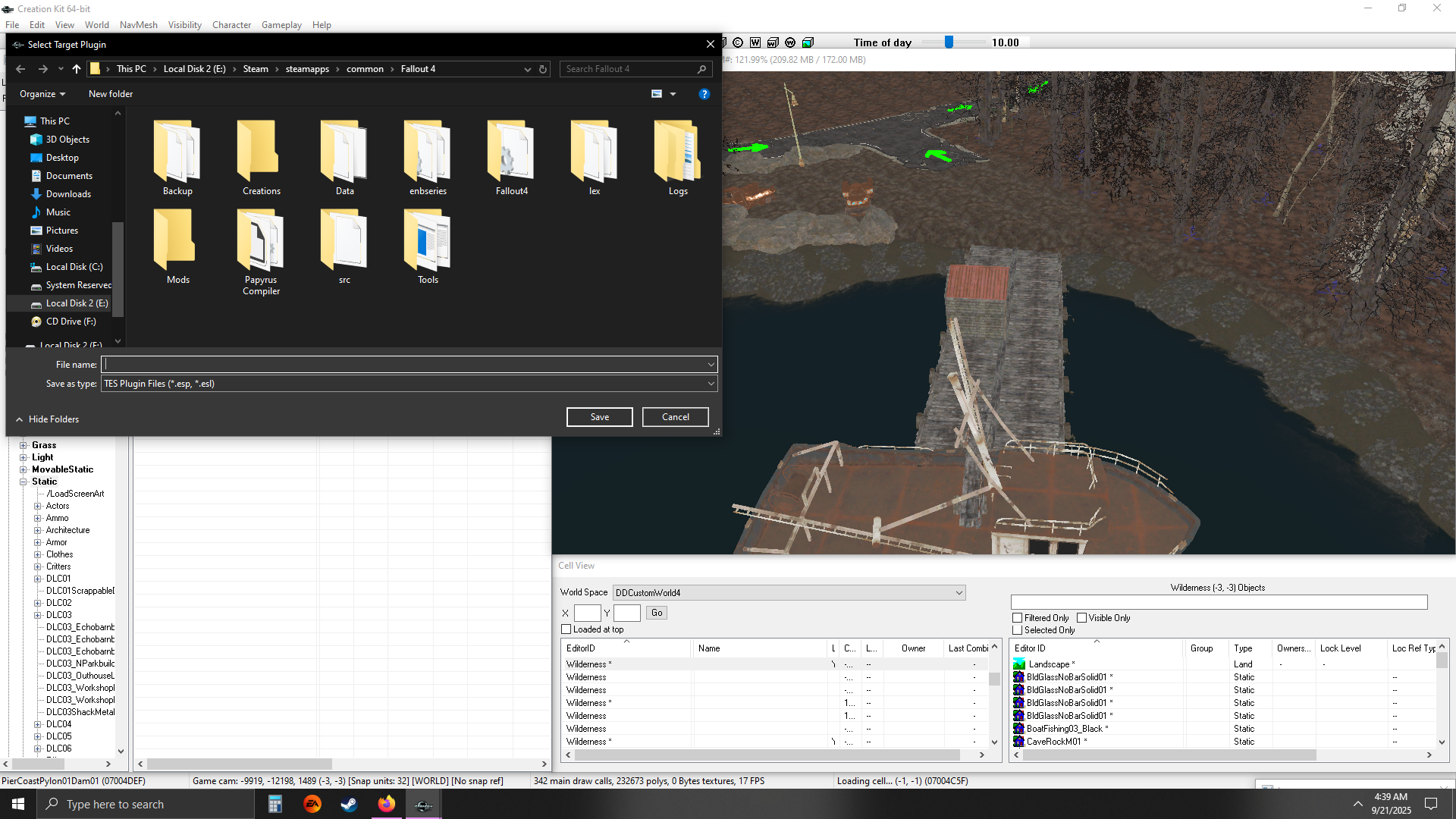Open the File menu
The width and height of the screenshot is (1456, 819).
pos(12,25)
